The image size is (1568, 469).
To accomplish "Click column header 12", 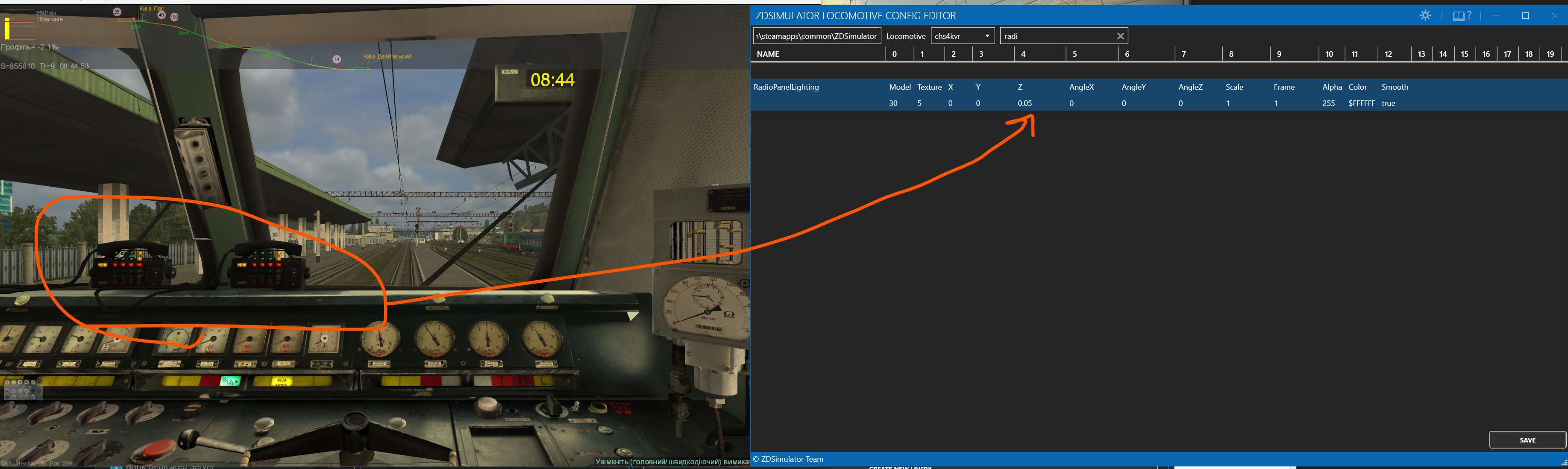I will [1389, 54].
